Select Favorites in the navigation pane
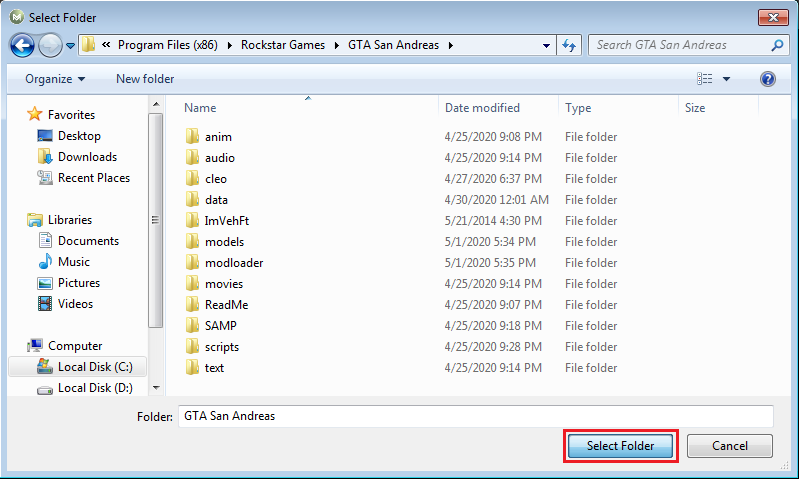 pos(61,115)
